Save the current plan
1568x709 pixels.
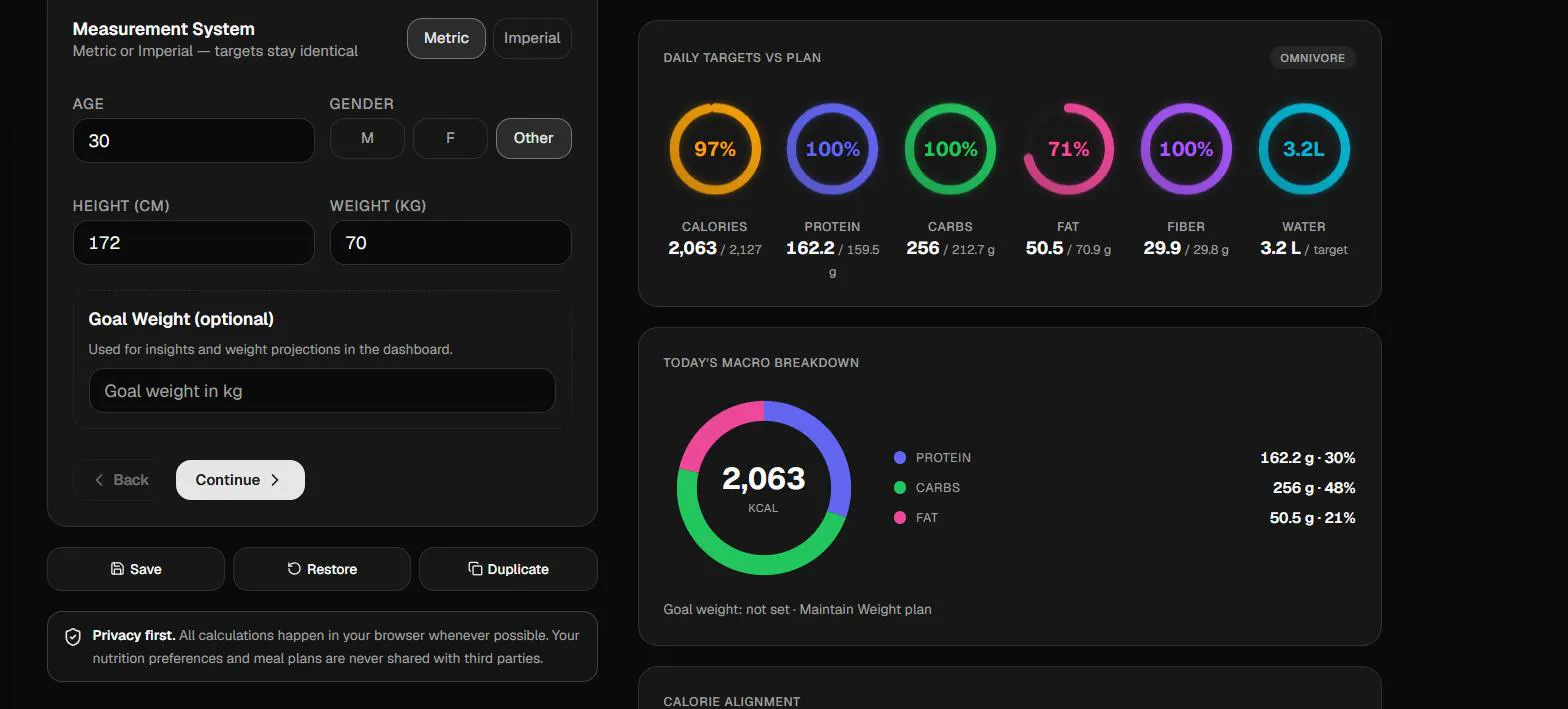pos(136,569)
